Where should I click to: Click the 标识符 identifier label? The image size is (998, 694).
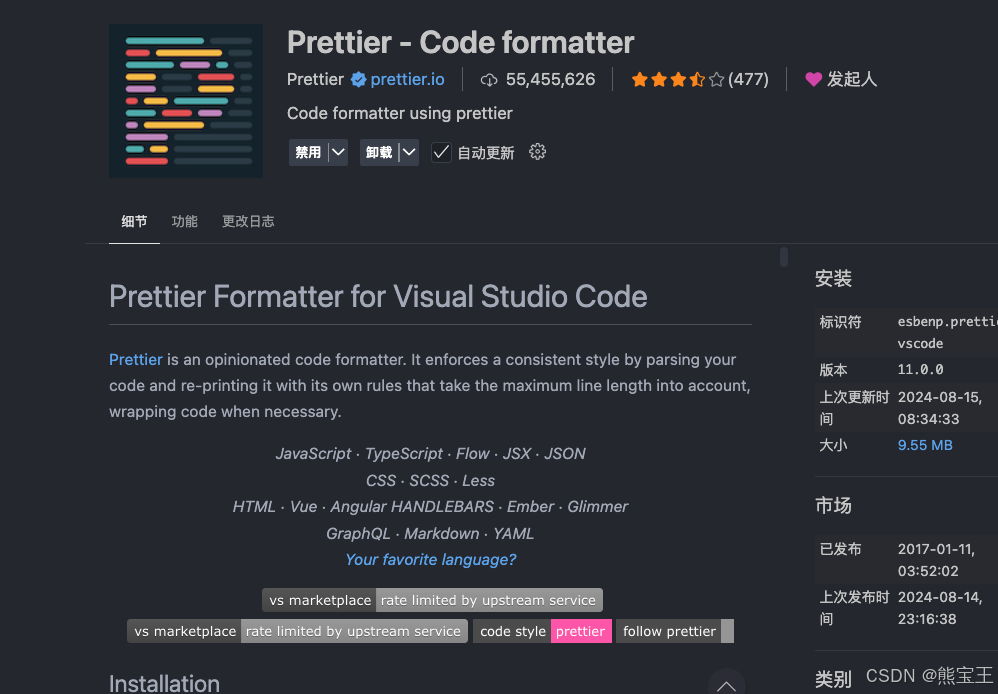[x=840, y=322]
